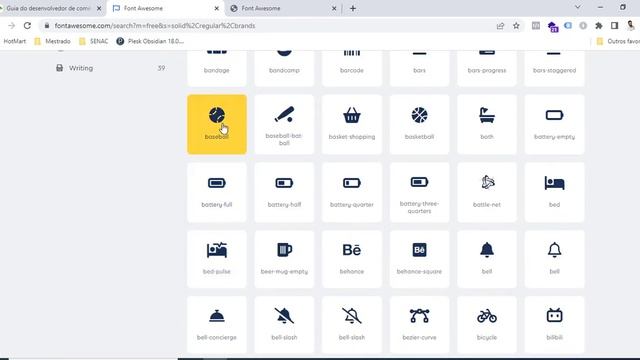Reload the current page

tap(27, 26)
